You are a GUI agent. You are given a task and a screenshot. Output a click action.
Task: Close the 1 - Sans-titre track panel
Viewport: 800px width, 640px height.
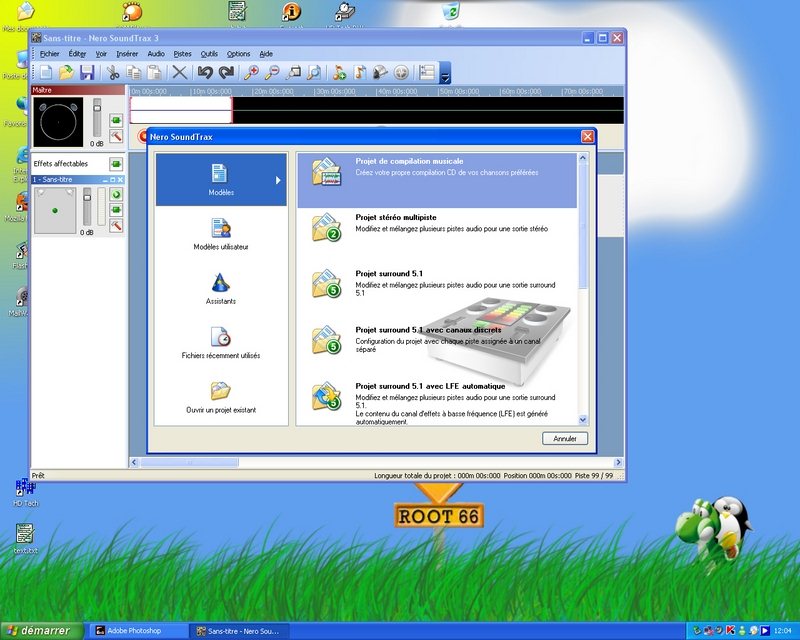[x=120, y=180]
